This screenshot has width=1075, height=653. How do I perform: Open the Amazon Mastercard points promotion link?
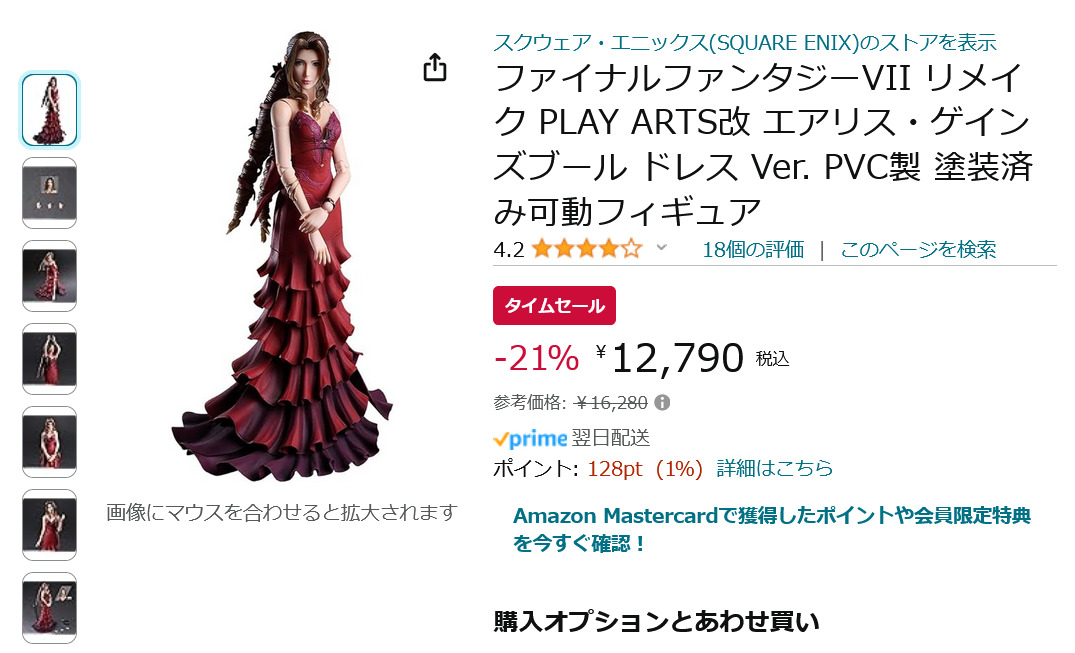click(x=771, y=529)
